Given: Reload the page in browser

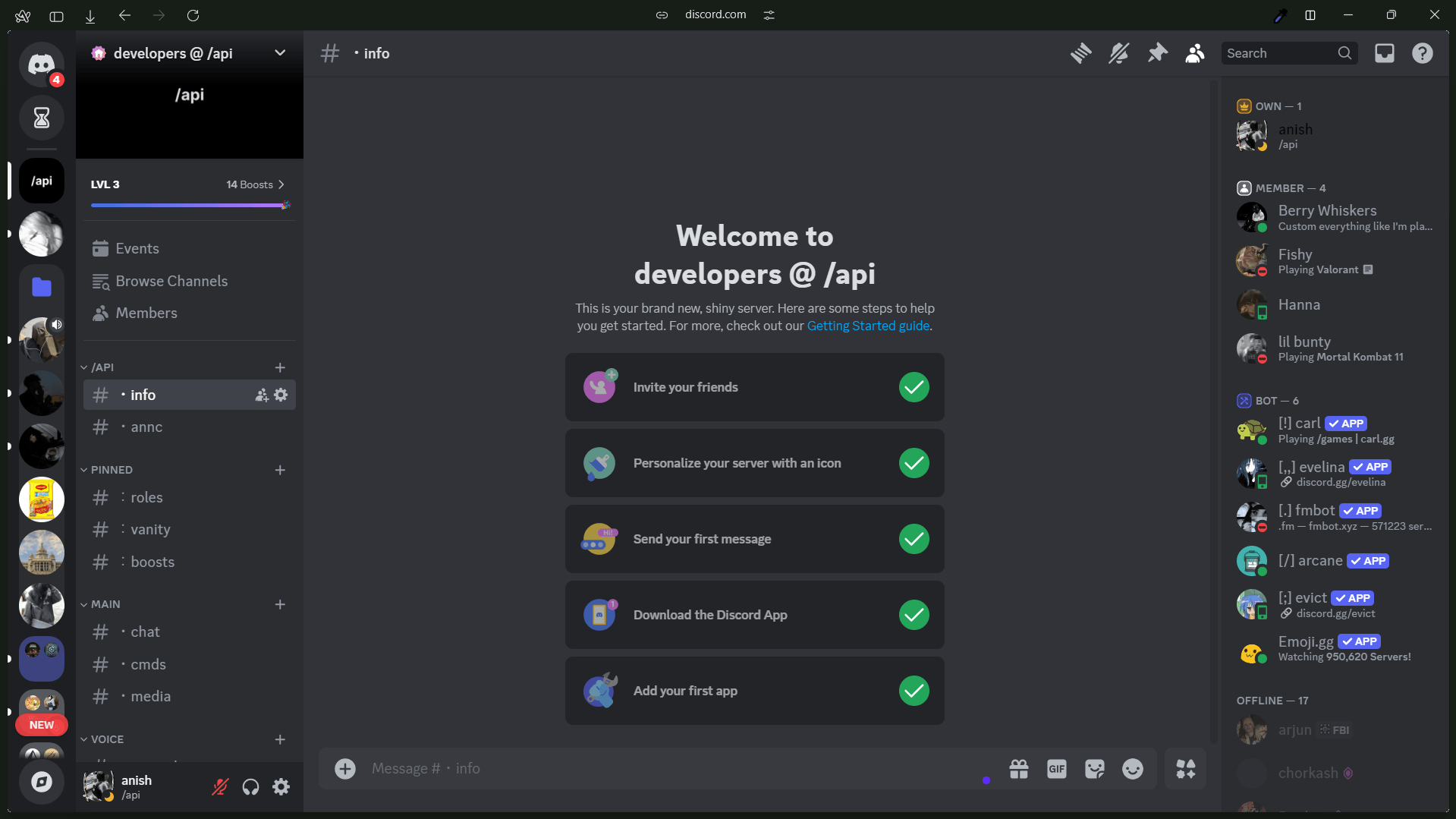Looking at the screenshot, I should tap(193, 15).
